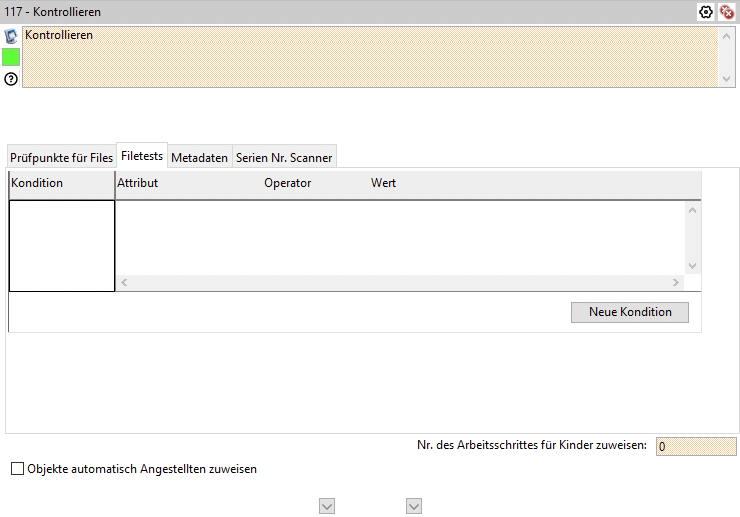Switch to Prüfpunkte für Files tab
740x517 pixels.
61,158
